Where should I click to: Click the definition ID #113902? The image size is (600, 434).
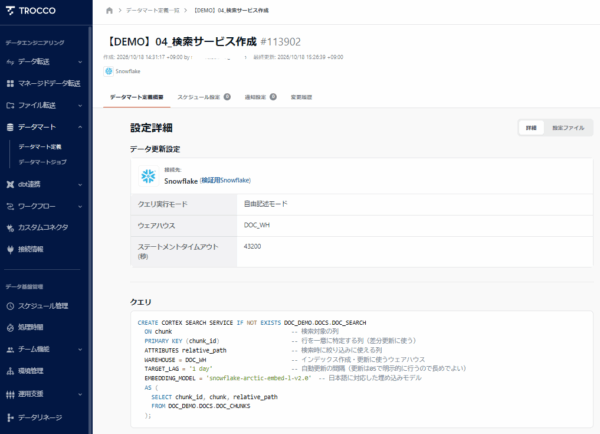click(280, 42)
